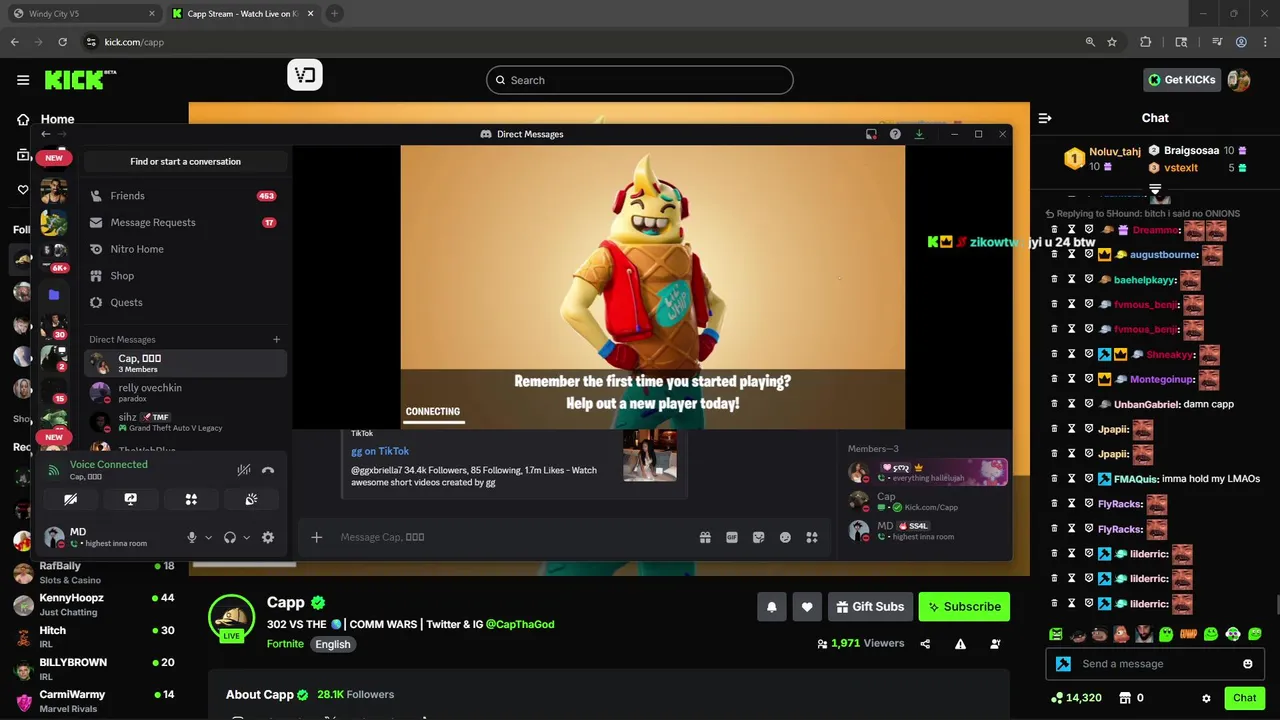Viewport: 1280px width, 720px height.
Task: Open TikTok embed thumbnail image
Action: click(650, 456)
